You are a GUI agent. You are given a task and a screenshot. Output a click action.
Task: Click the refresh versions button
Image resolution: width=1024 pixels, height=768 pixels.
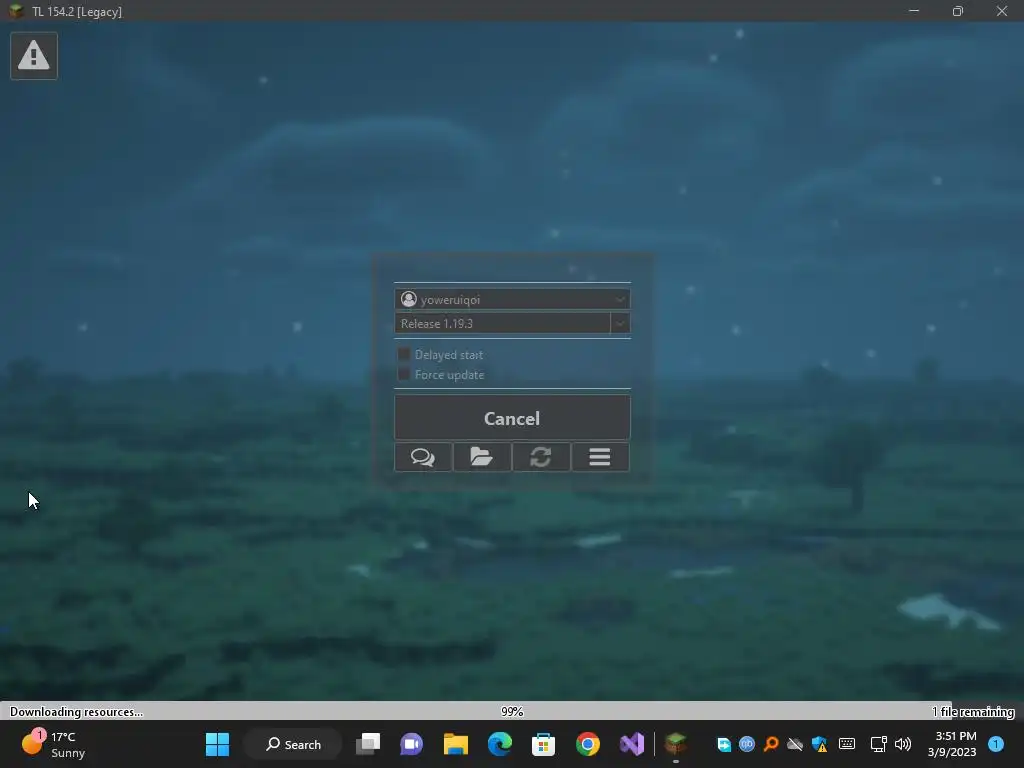tap(541, 456)
